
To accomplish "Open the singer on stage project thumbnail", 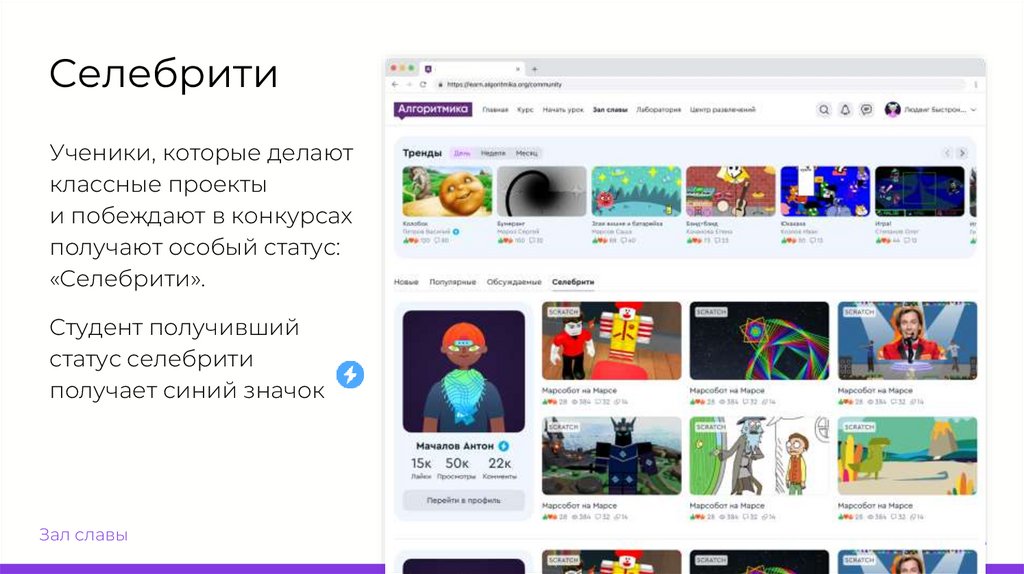I will (907, 341).
